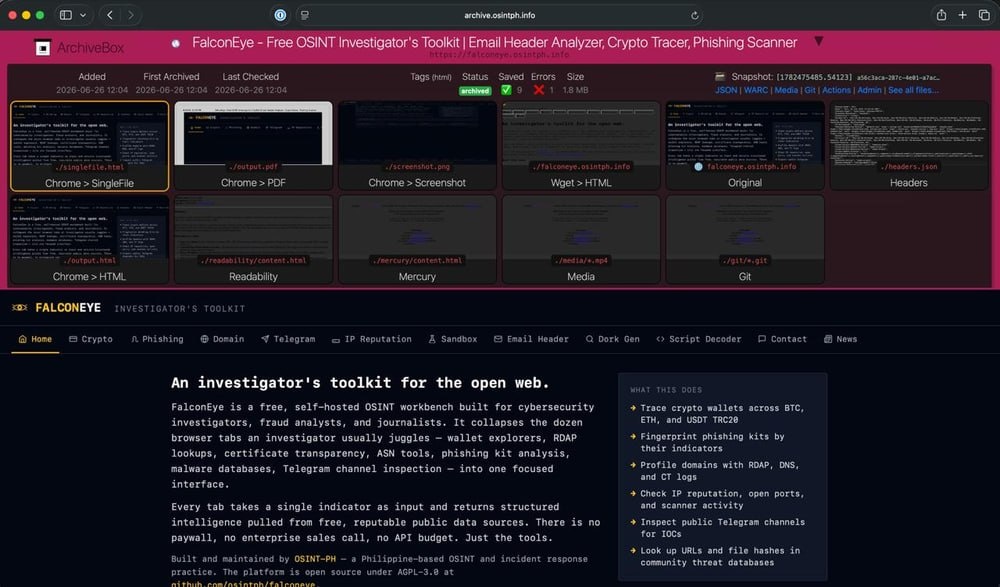Viewport: 1000px width, 587px height.
Task: Open See all files link
Action: [x=913, y=90]
